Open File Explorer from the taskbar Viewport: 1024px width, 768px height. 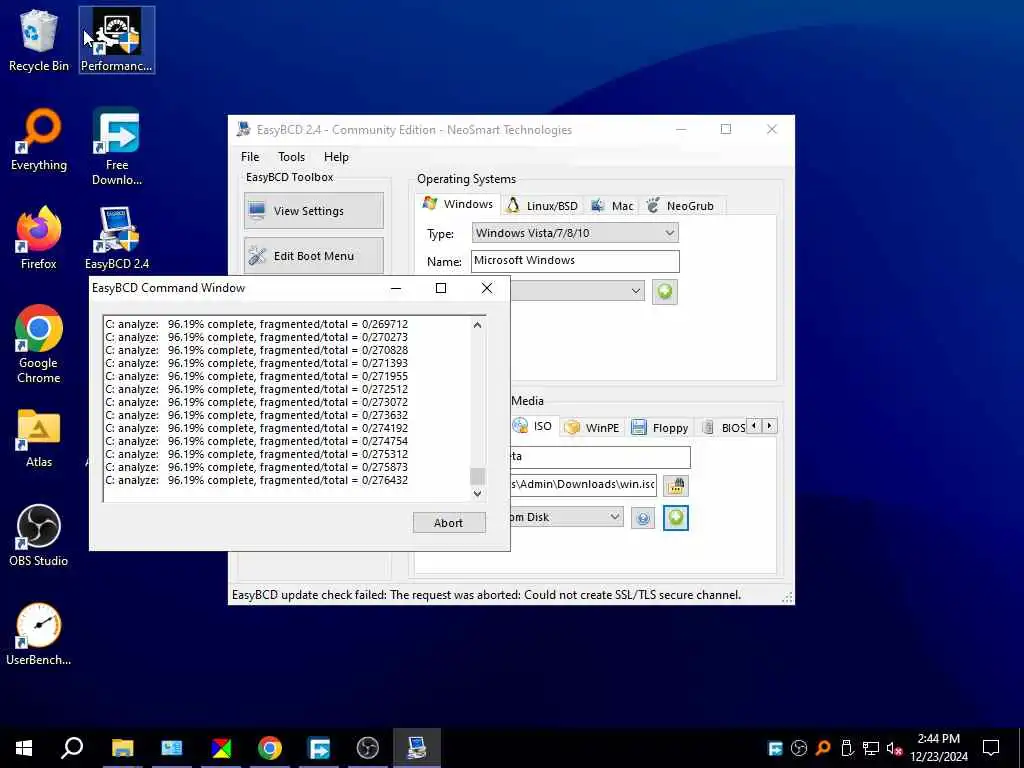122,748
